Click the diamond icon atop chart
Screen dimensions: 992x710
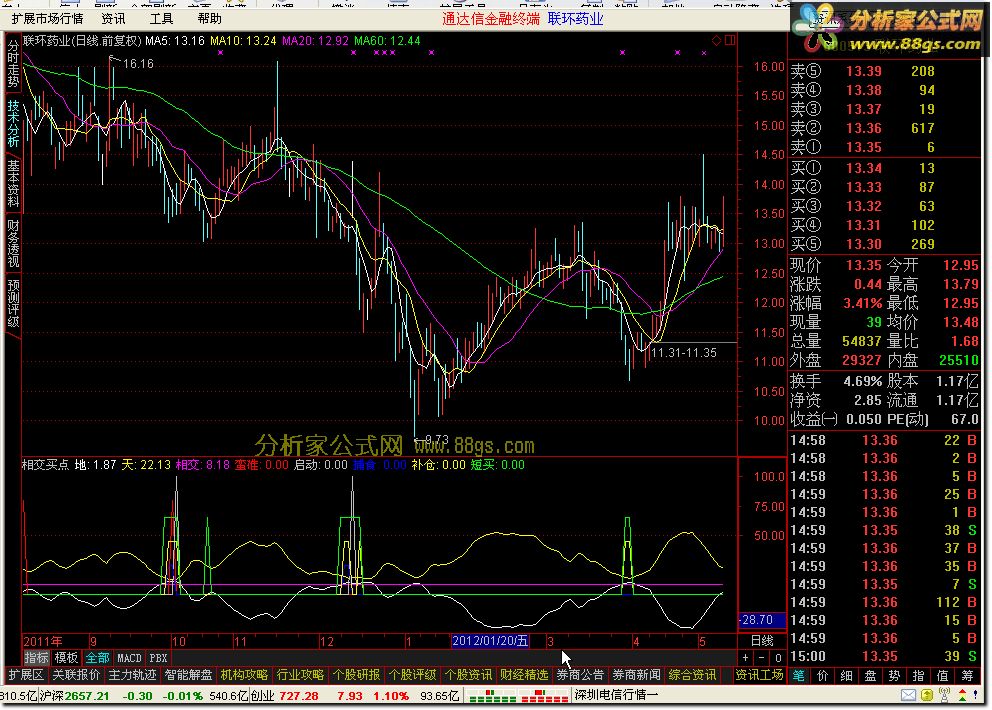click(x=717, y=40)
